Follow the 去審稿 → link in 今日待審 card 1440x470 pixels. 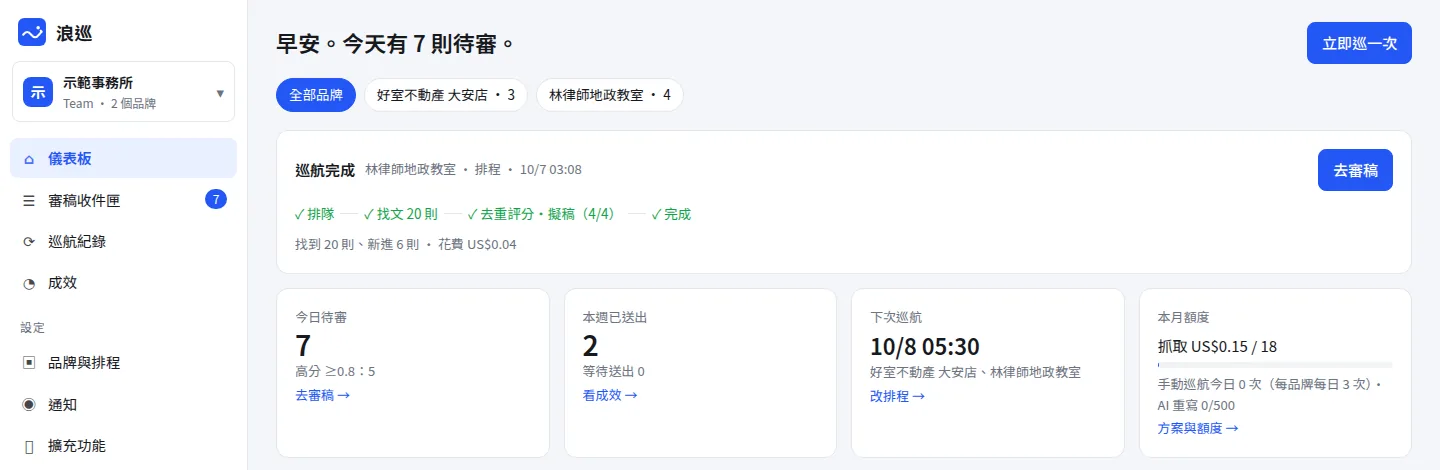tap(322, 395)
